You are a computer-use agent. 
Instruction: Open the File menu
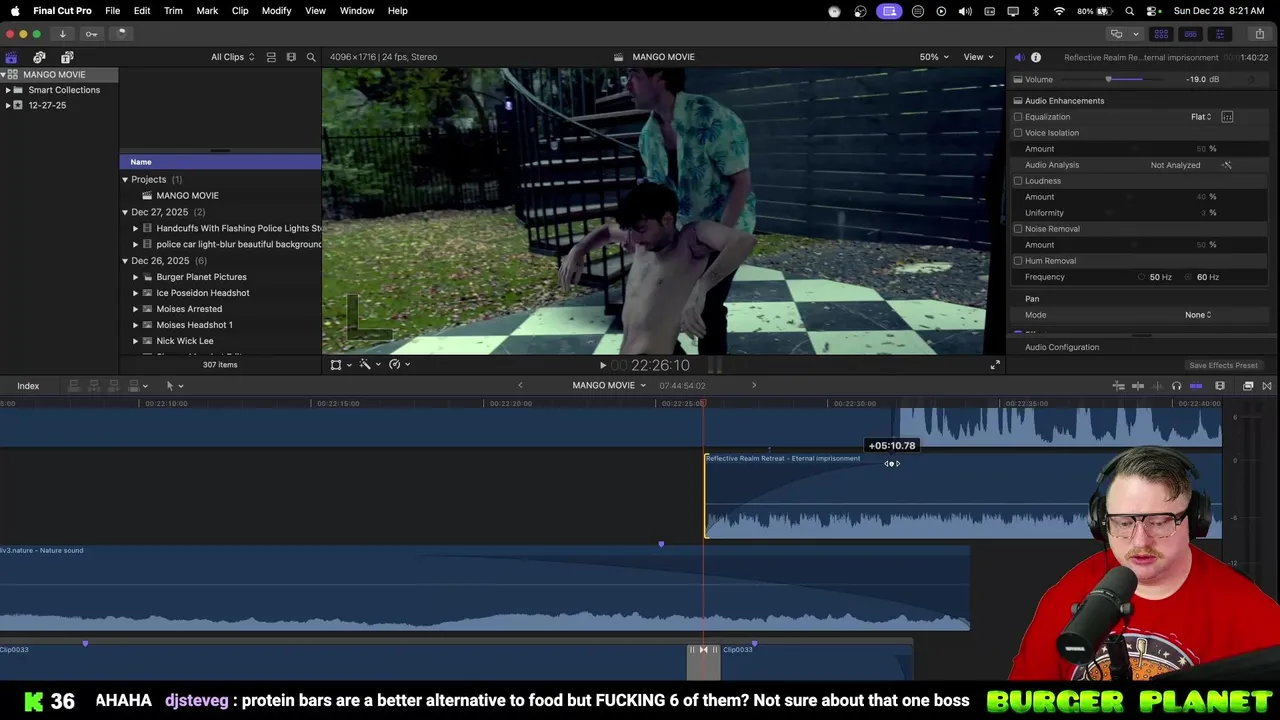(x=113, y=11)
